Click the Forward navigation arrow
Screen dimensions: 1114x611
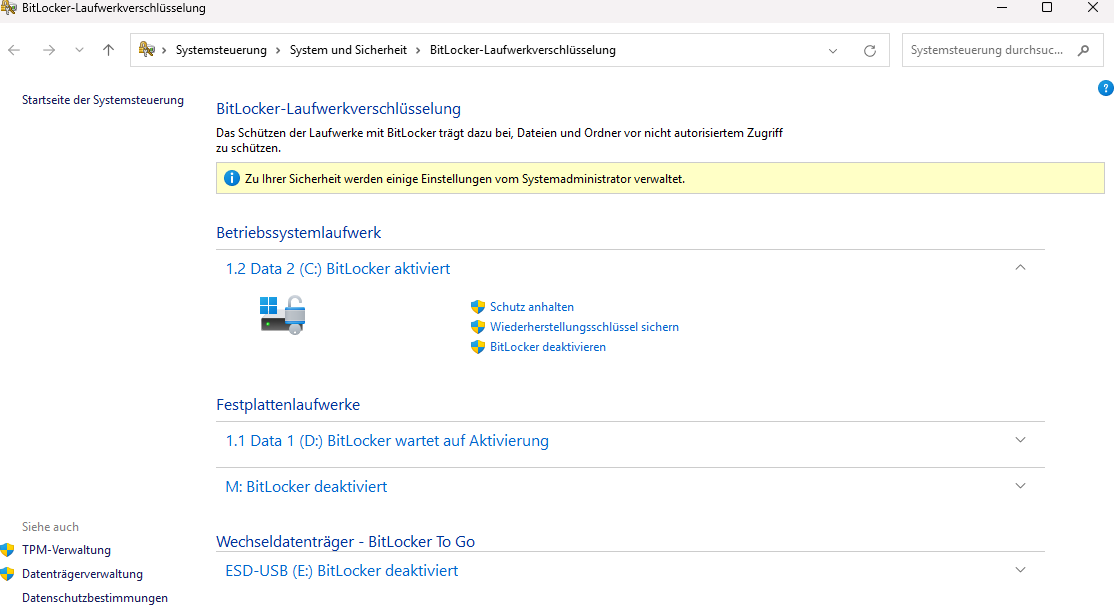pyautogui.click(x=48, y=50)
